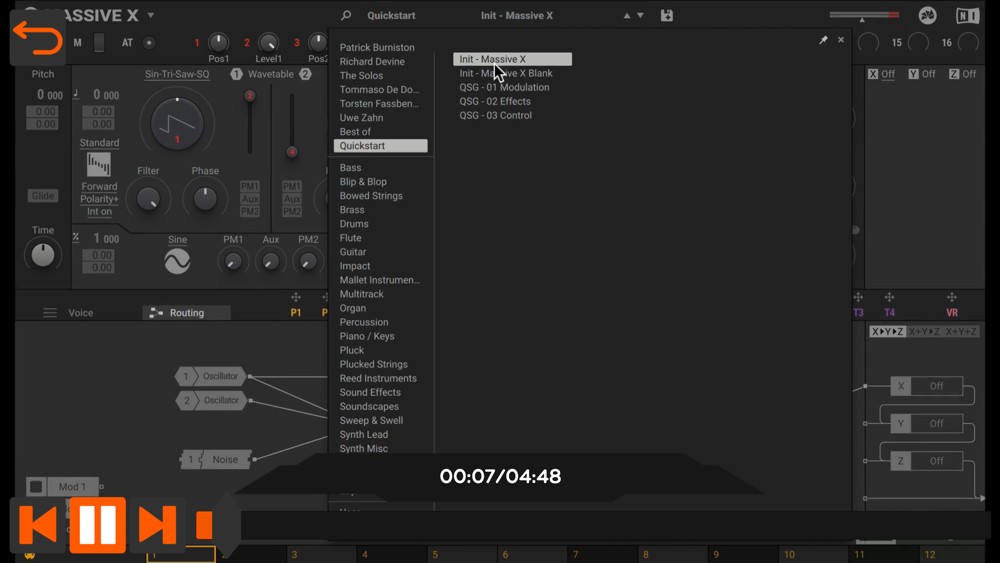Screen dimensions: 1000x563
Task: Click the orange back arrow icon
Action: pyautogui.click(x=37, y=38)
